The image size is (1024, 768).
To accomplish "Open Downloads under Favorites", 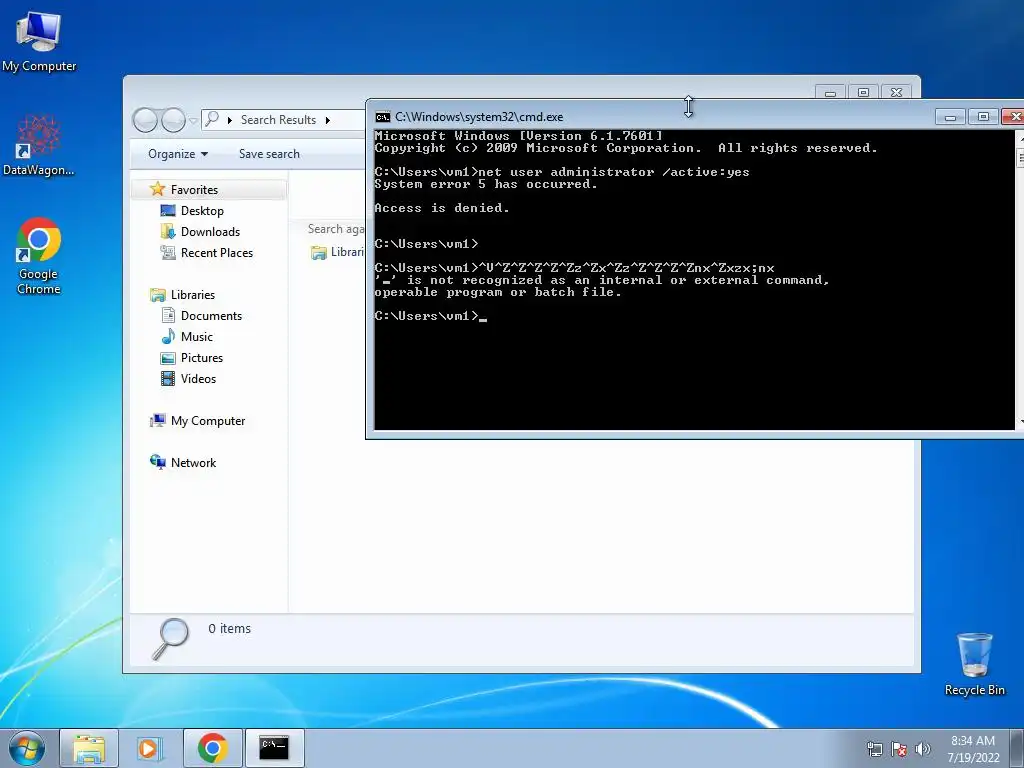I will [210, 232].
